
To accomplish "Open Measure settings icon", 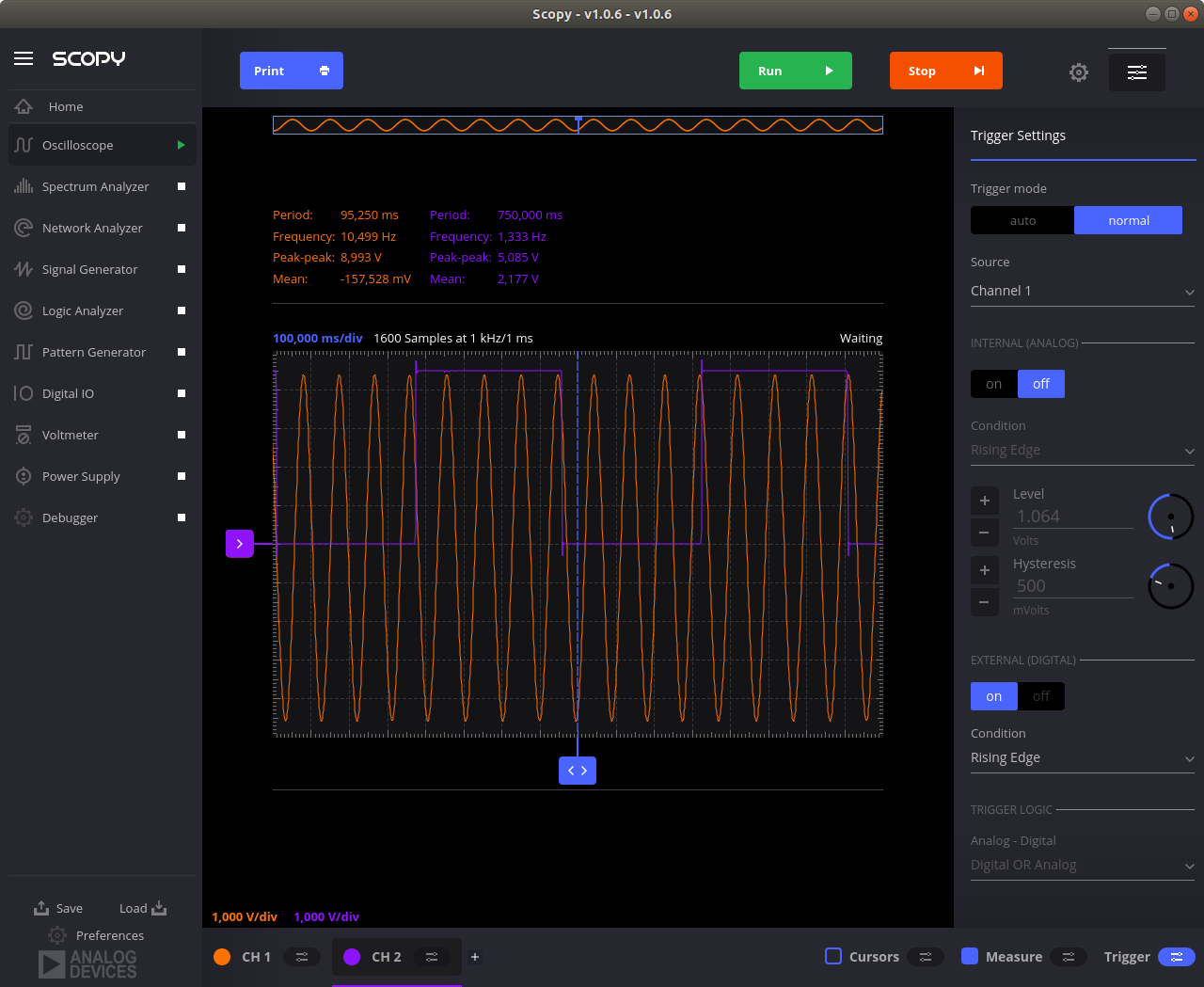I will click(x=1069, y=957).
